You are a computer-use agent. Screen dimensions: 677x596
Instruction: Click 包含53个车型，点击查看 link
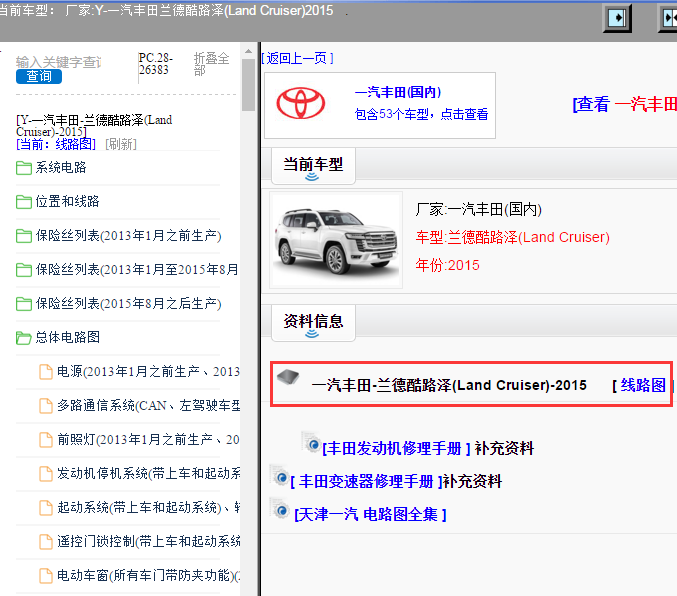(421, 114)
